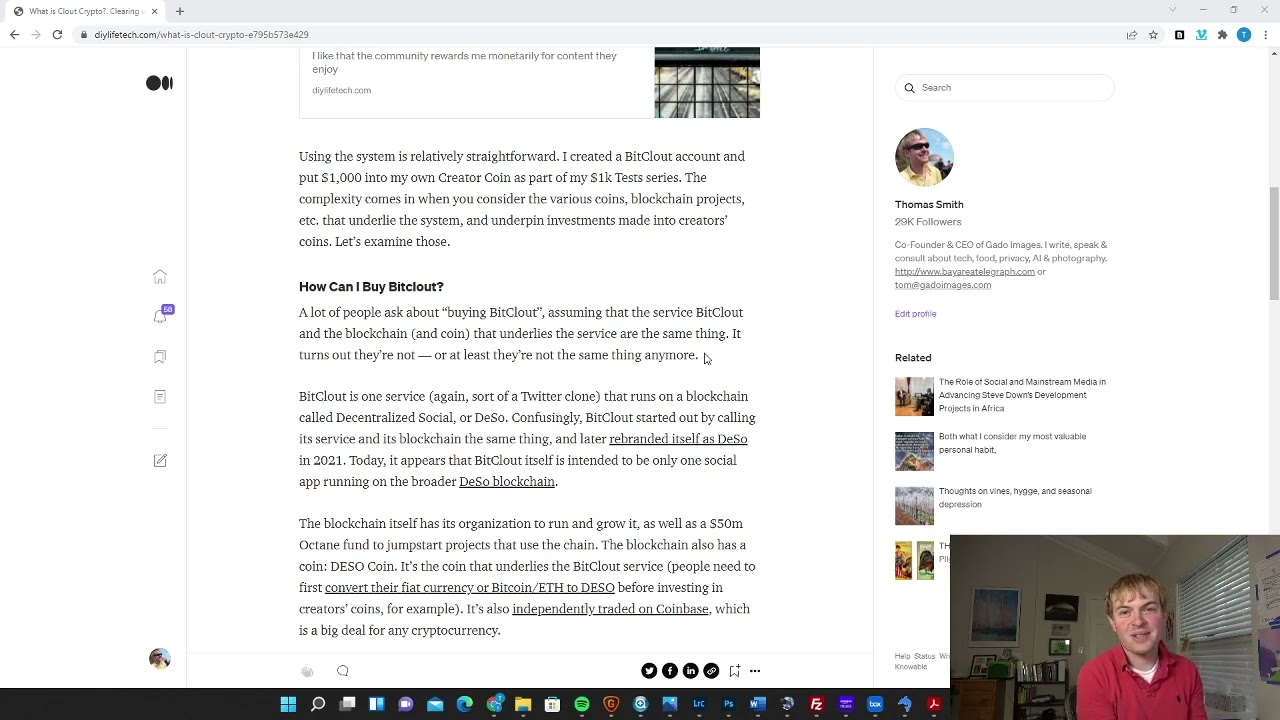The height and width of the screenshot is (720, 1280).
Task: Click the share page icon in address bar
Action: [1132, 35]
